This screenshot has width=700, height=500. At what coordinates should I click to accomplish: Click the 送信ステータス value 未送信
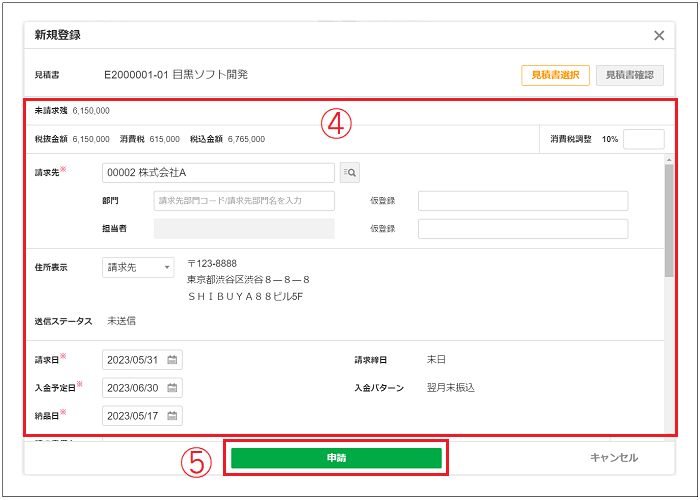coord(121,321)
